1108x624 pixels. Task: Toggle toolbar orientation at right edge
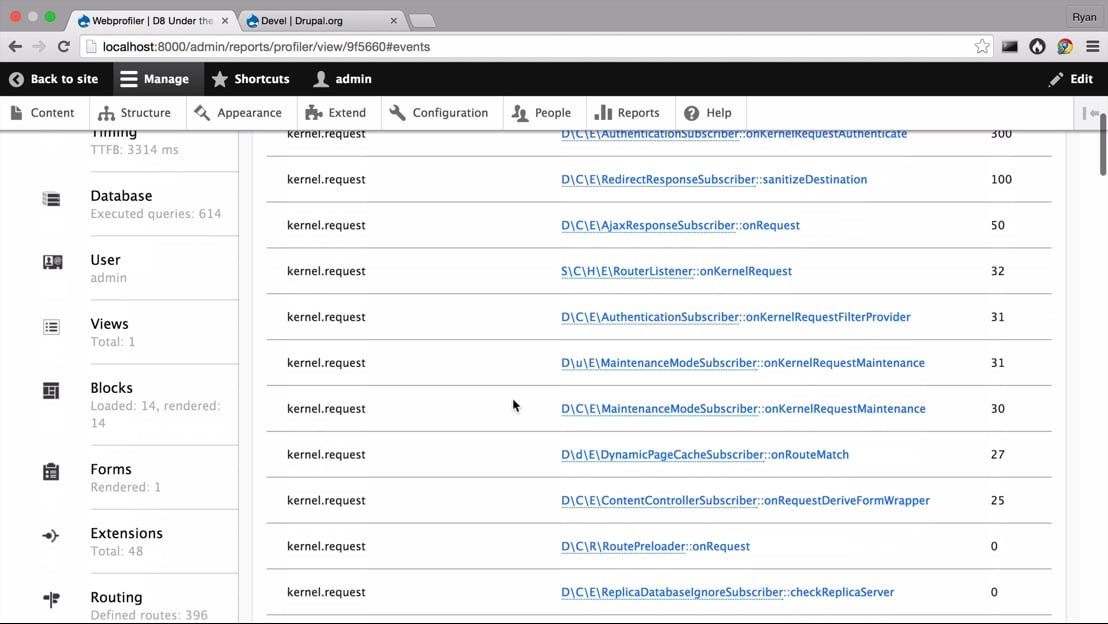tap(1091, 113)
